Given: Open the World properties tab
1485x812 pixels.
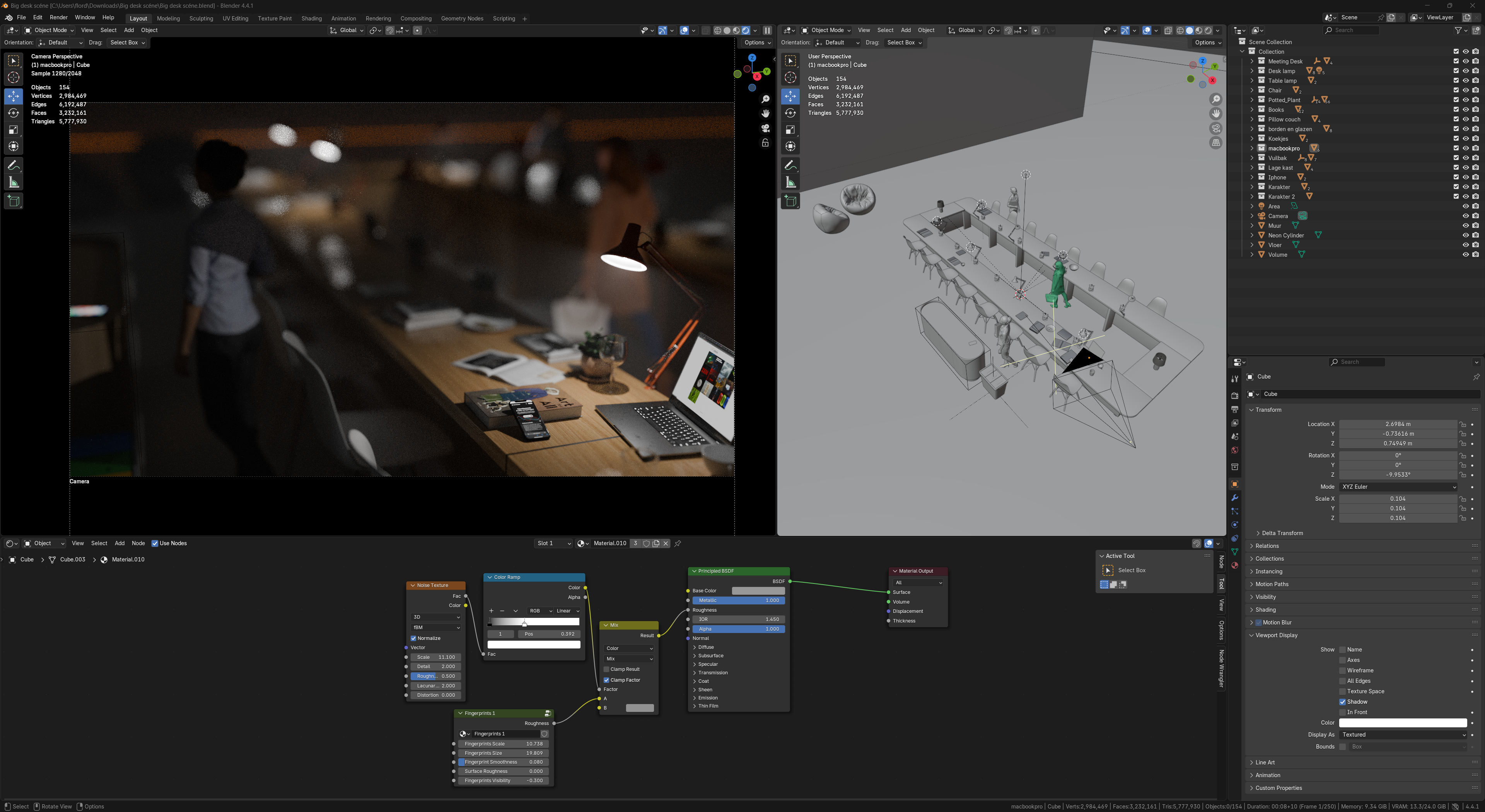Looking at the screenshot, I should pos(1234,450).
